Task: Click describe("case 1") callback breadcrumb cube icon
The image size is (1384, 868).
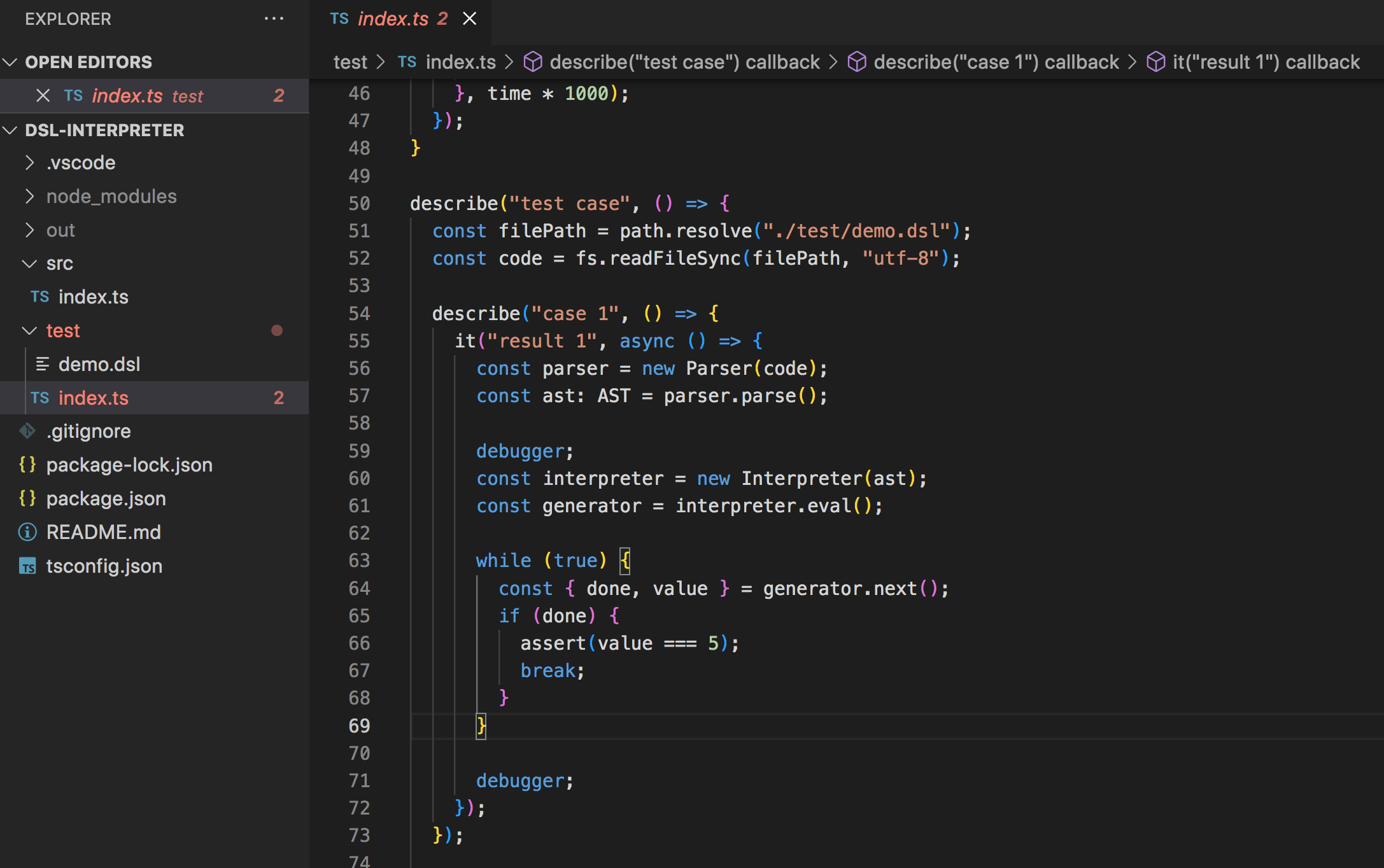Action: pyautogui.click(x=857, y=62)
